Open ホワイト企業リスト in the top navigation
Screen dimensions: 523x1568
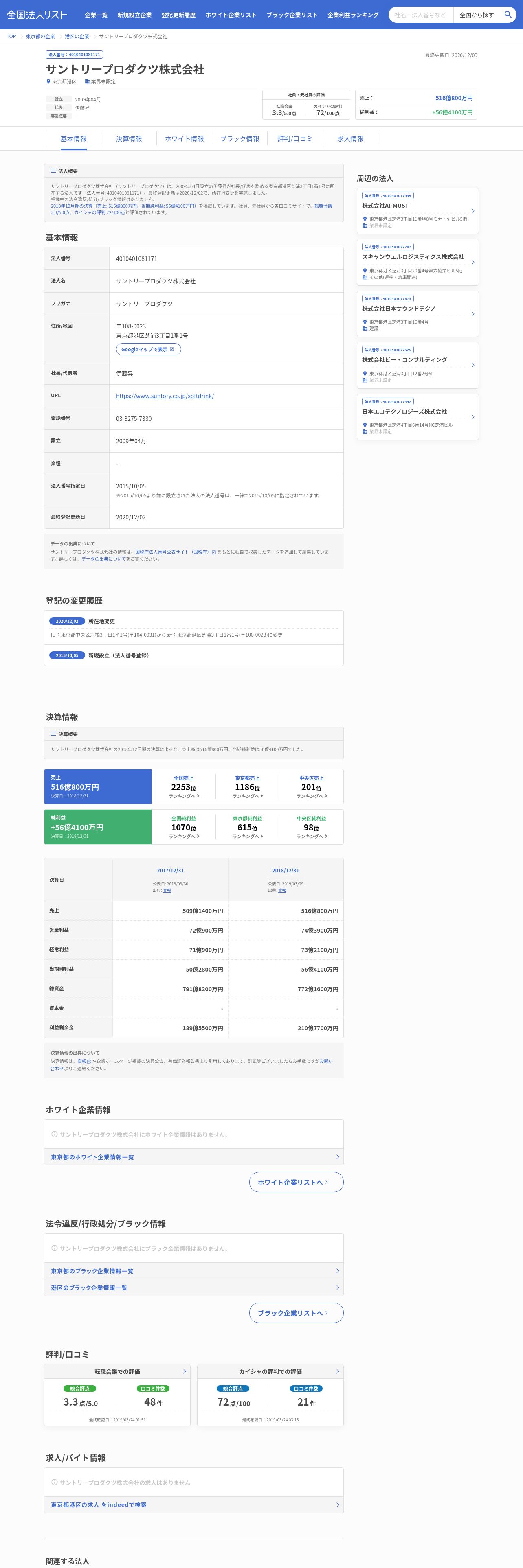coord(231,15)
